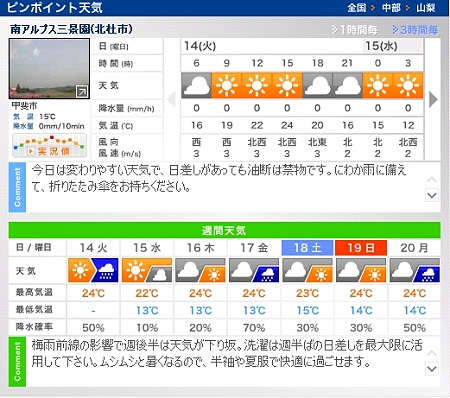Collapse weekly comment with up chevron
This screenshot has height=398, width=450.
(432, 353)
